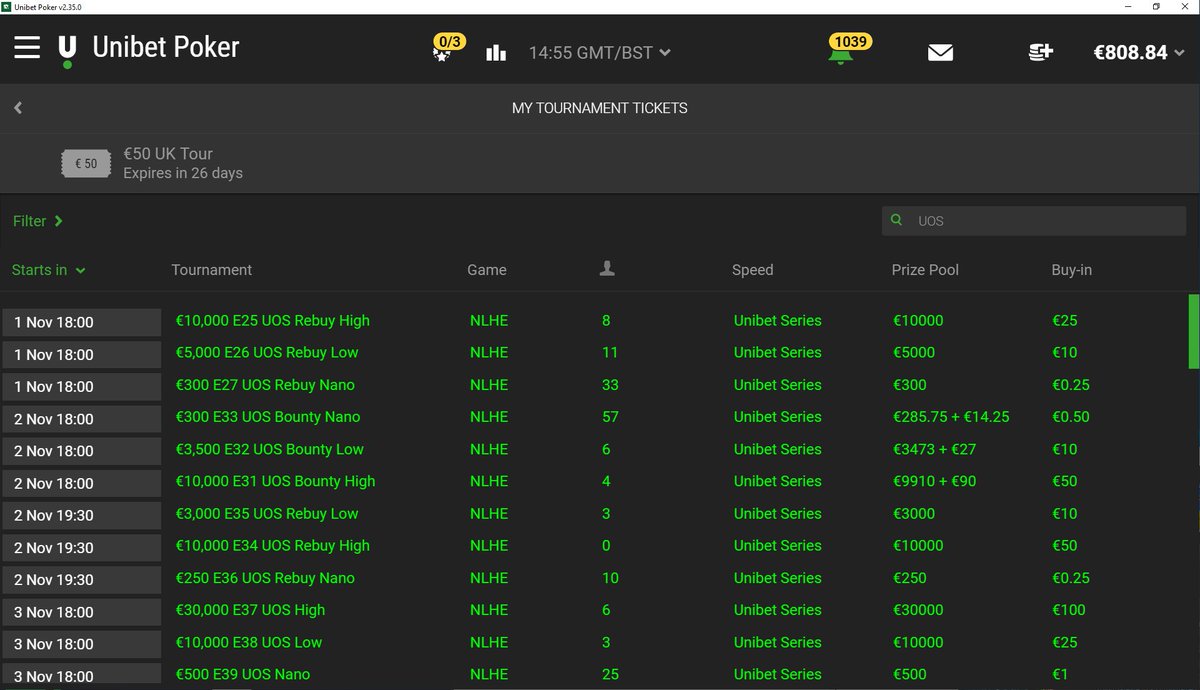
Task: Click the search magnifier icon
Action: (897, 221)
